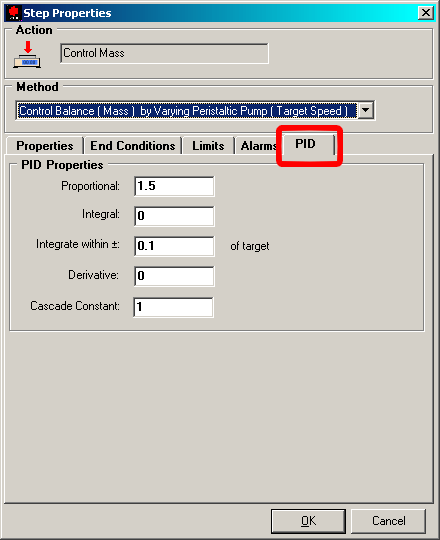Click the red application icon in title bar
The height and width of the screenshot is (540, 440).
point(13,13)
